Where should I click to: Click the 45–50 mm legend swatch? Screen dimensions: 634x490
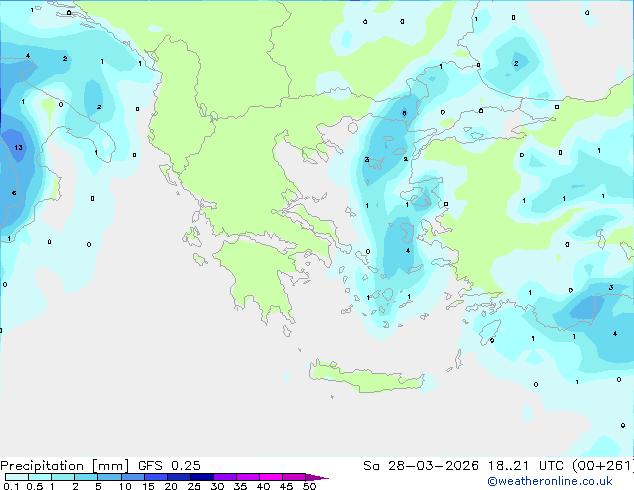coord(294,477)
